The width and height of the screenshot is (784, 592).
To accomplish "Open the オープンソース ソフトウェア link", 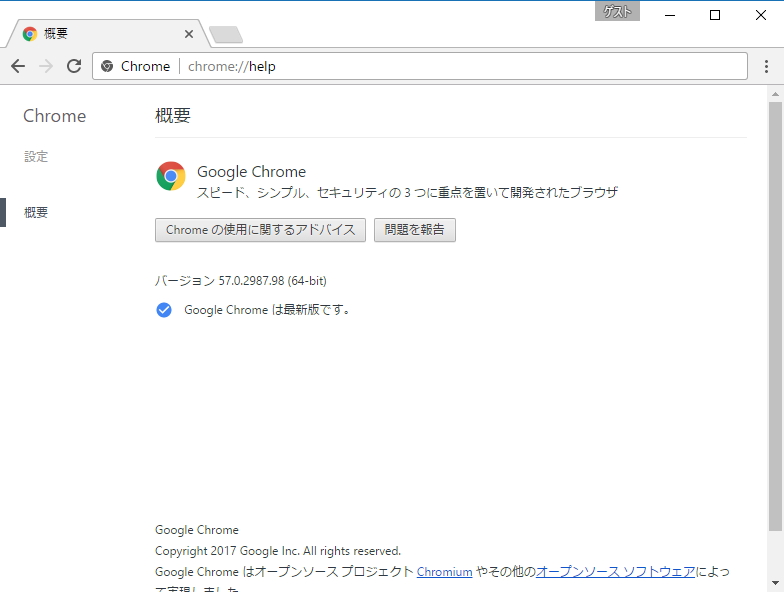I will click(616, 572).
